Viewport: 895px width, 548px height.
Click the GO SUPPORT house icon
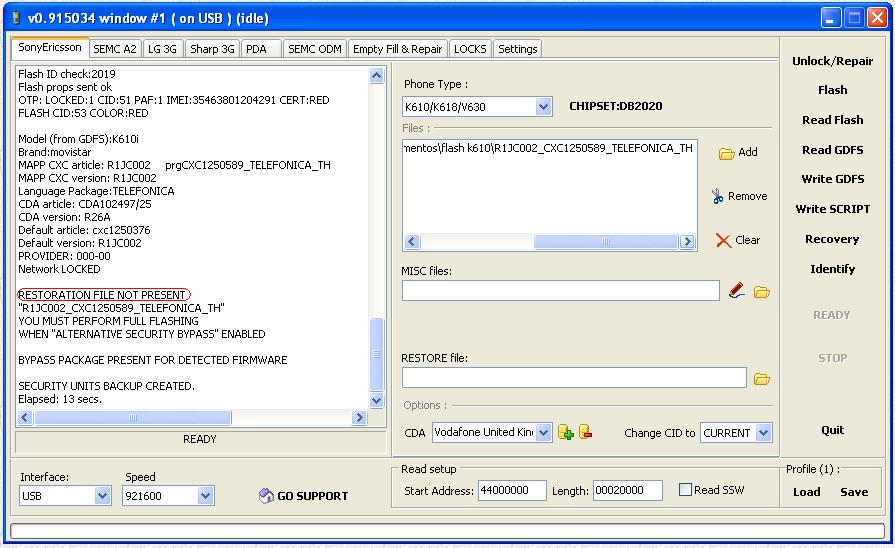266,495
